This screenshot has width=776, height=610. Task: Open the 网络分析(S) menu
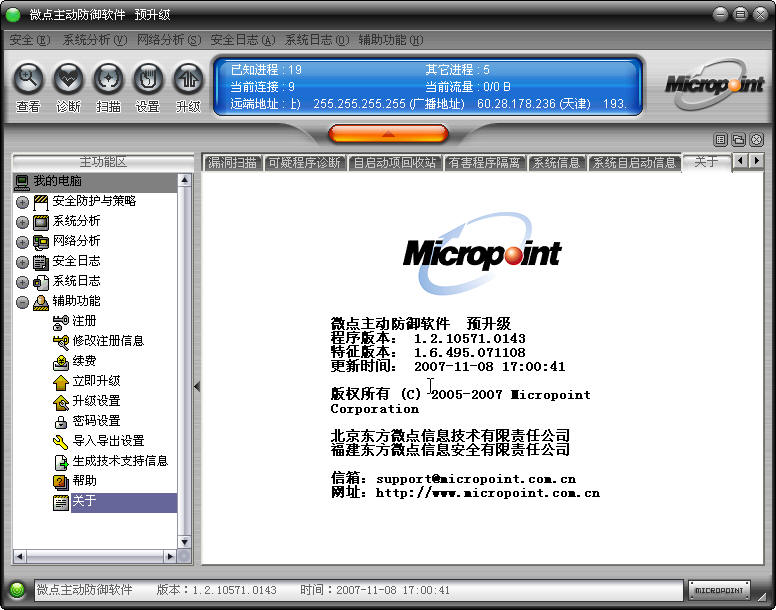pos(169,40)
